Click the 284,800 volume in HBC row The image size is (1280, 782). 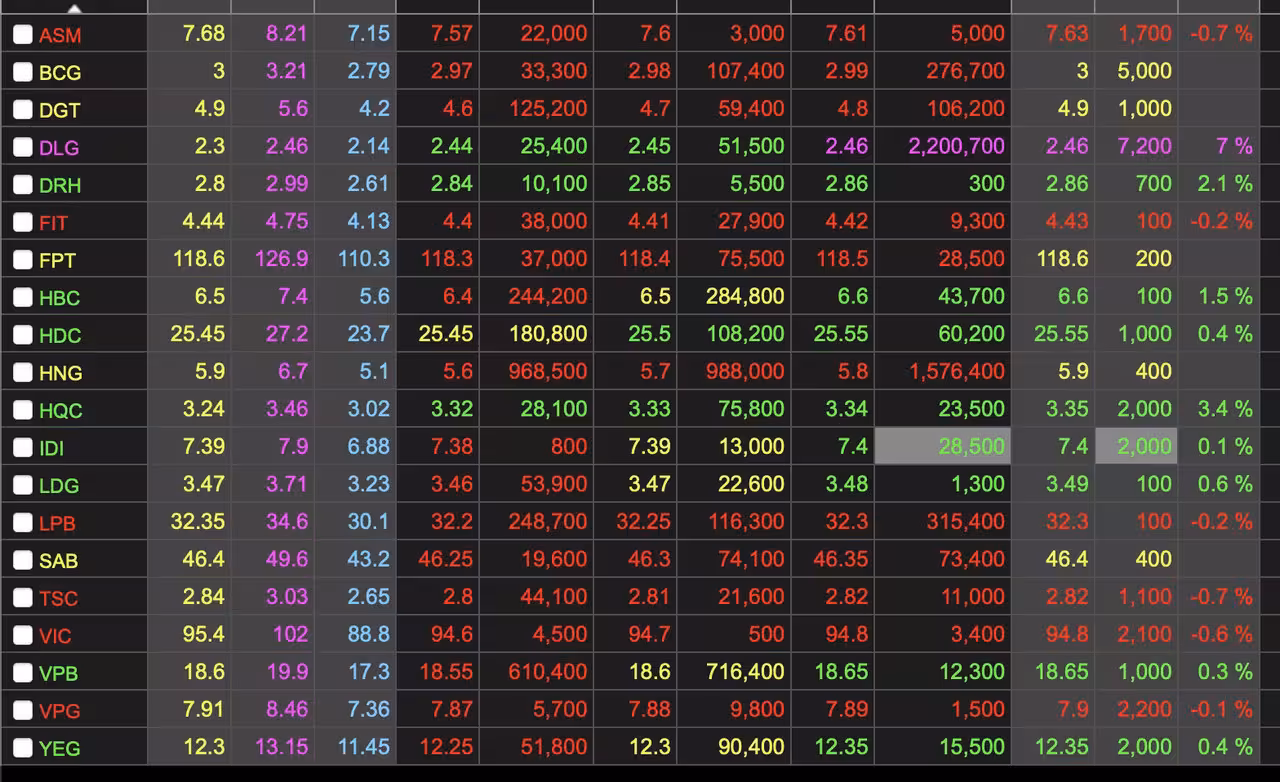coord(745,296)
